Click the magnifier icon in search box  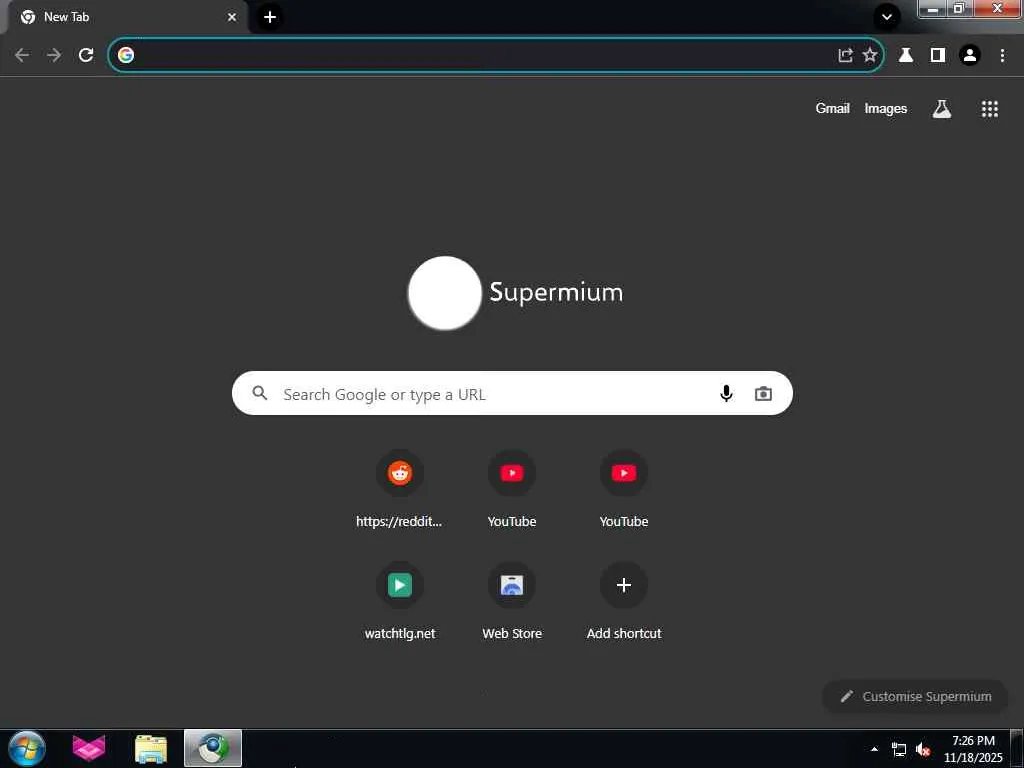click(x=260, y=393)
